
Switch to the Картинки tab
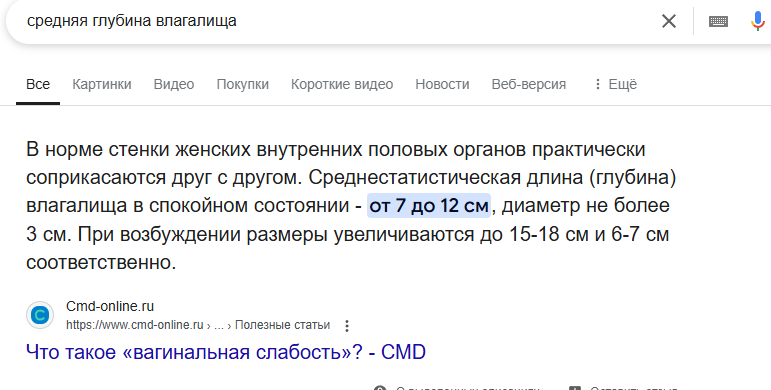(102, 85)
